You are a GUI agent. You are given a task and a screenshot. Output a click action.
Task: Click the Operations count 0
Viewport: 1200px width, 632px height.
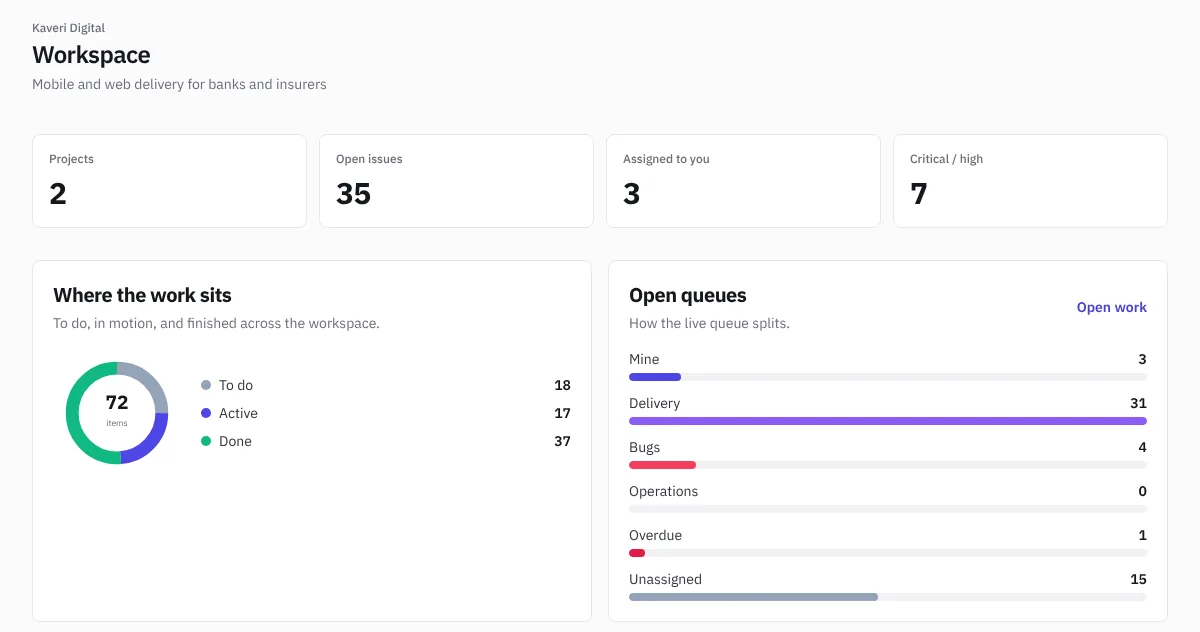tap(1142, 491)
